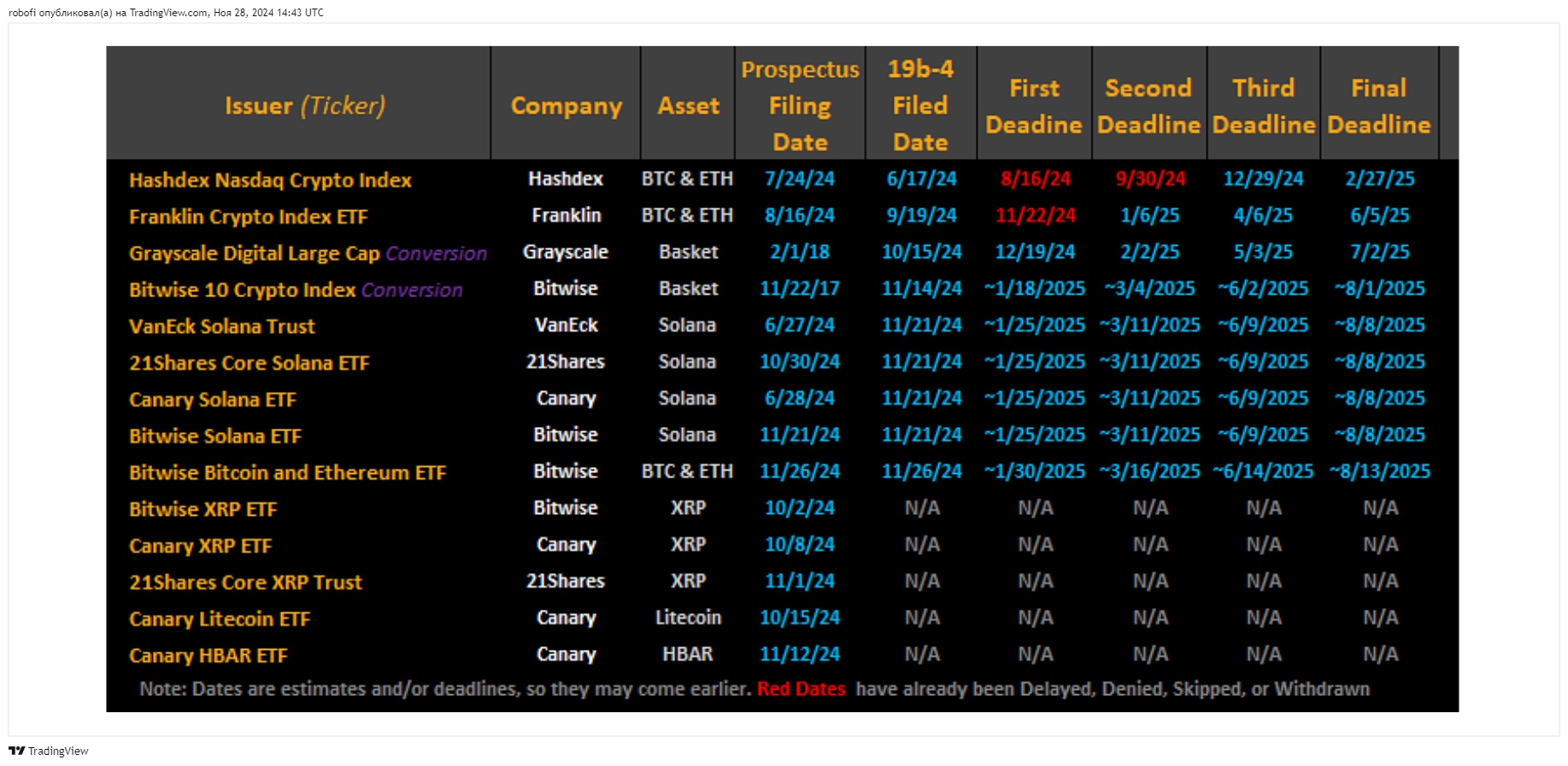Click the HBAR asset cell
Screen dimensions: 1568x766
tap(688, 654)
